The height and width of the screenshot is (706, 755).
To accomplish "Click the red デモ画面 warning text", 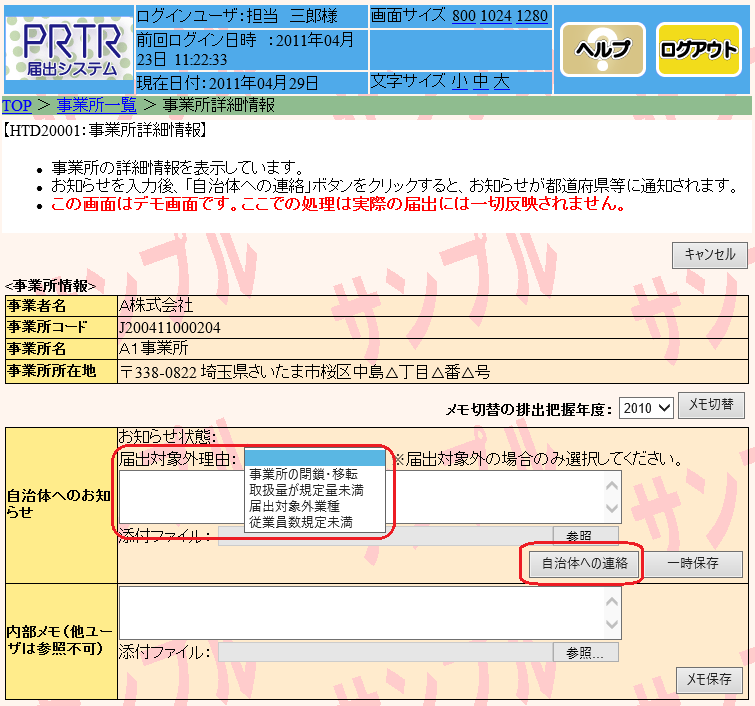I will (338, 204).
